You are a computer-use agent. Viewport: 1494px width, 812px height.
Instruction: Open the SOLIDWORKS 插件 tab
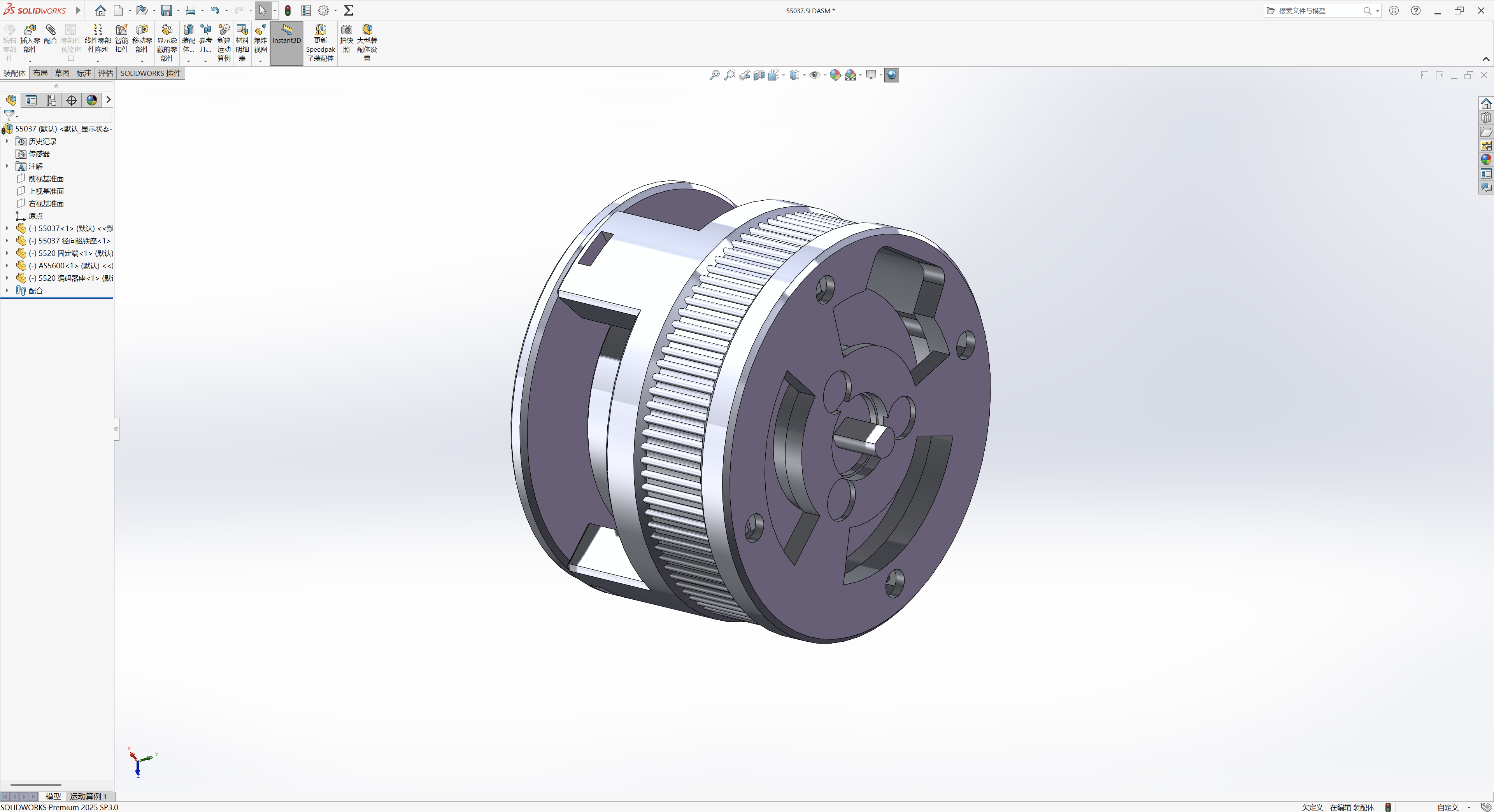[150, 73]
